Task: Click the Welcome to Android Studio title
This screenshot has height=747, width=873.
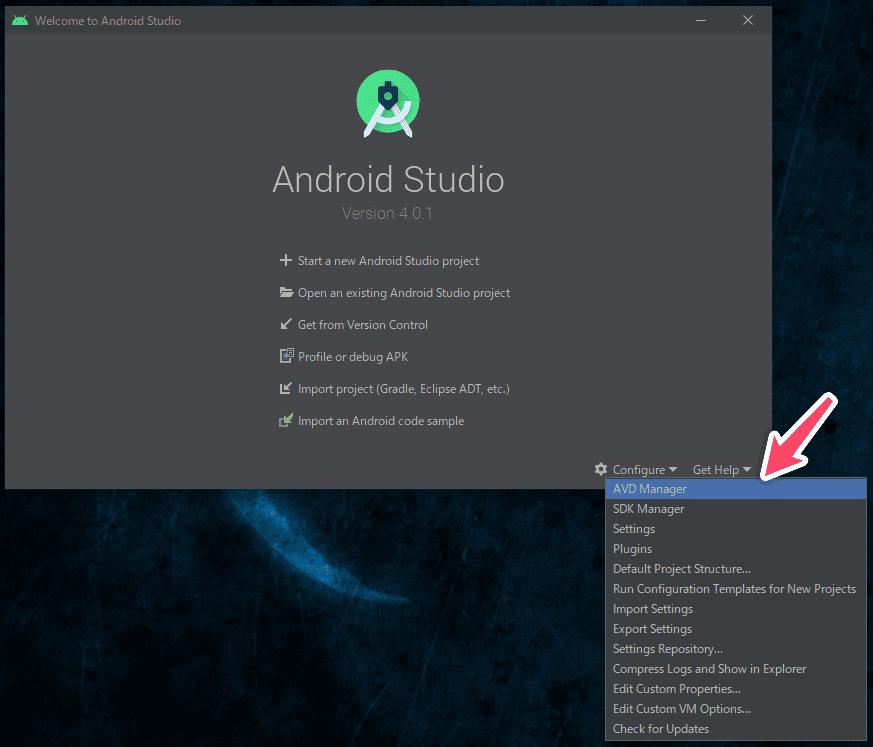Action: tap(108, 21)
